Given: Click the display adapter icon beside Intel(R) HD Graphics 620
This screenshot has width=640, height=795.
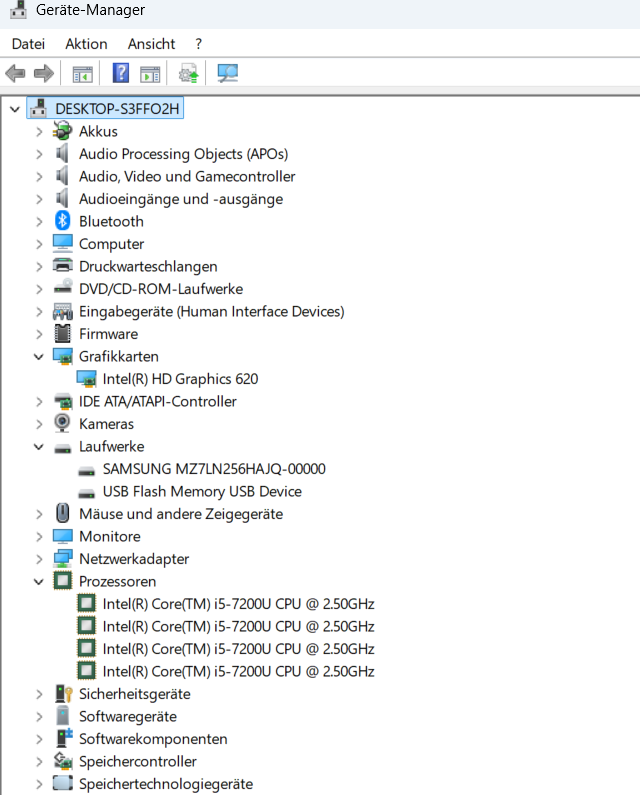Looking at the screenshot, I should [x=86, y=378].
